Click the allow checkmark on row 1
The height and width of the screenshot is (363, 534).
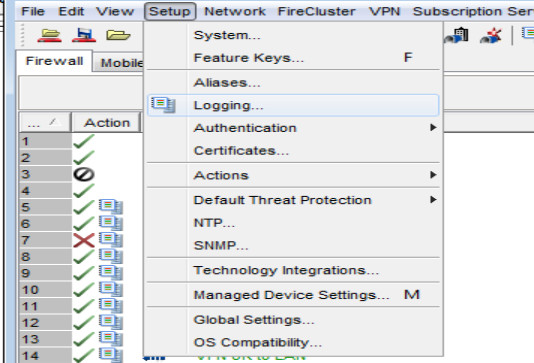(84, 141)
